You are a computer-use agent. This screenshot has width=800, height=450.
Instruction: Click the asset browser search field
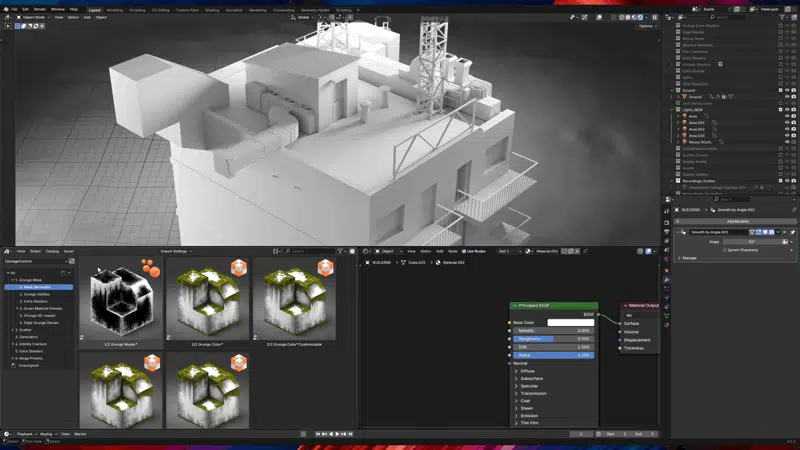pyautogui.click(x=309, y=252)
